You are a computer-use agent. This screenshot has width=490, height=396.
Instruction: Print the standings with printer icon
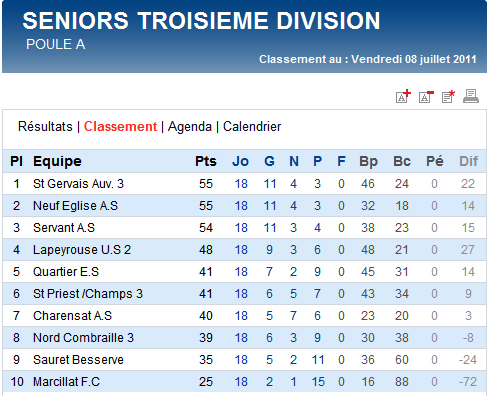pos(471,96)
